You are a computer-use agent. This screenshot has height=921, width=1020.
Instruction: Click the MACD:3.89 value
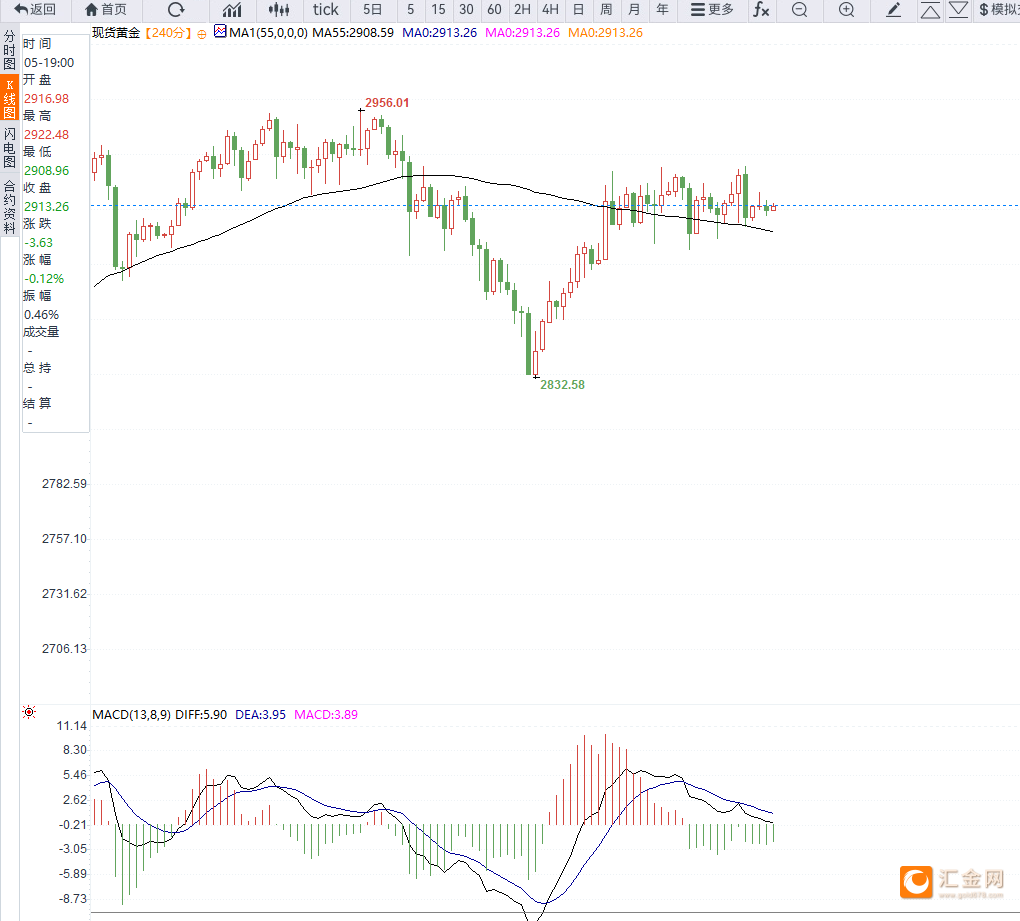[x=326, y=714]
